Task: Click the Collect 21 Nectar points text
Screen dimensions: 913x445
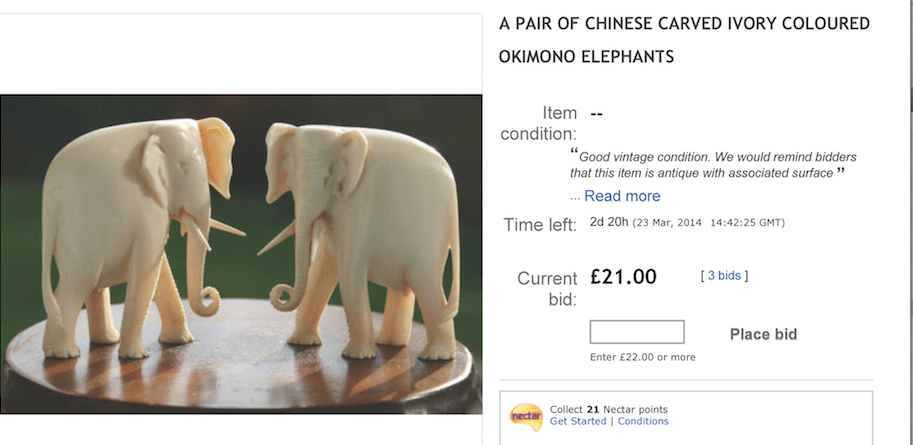Action: 608,409
